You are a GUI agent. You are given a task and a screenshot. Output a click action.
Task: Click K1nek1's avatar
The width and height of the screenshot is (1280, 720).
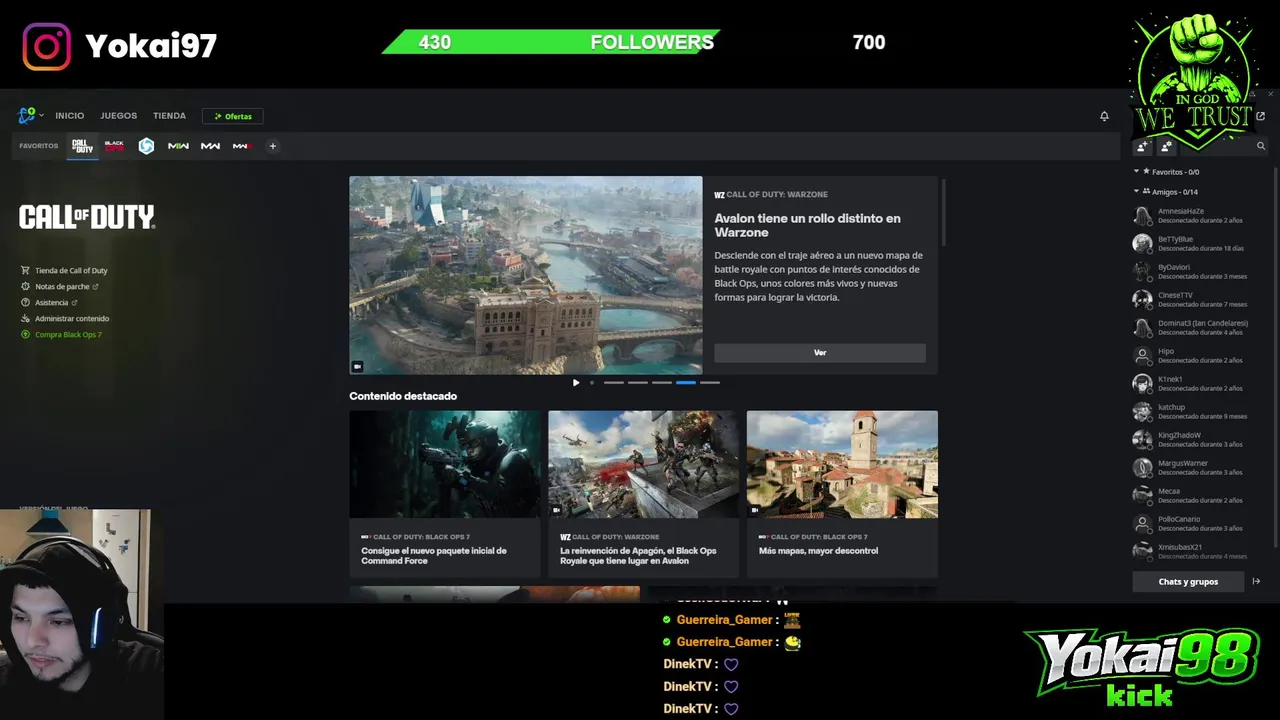[x=1142, y=383]
